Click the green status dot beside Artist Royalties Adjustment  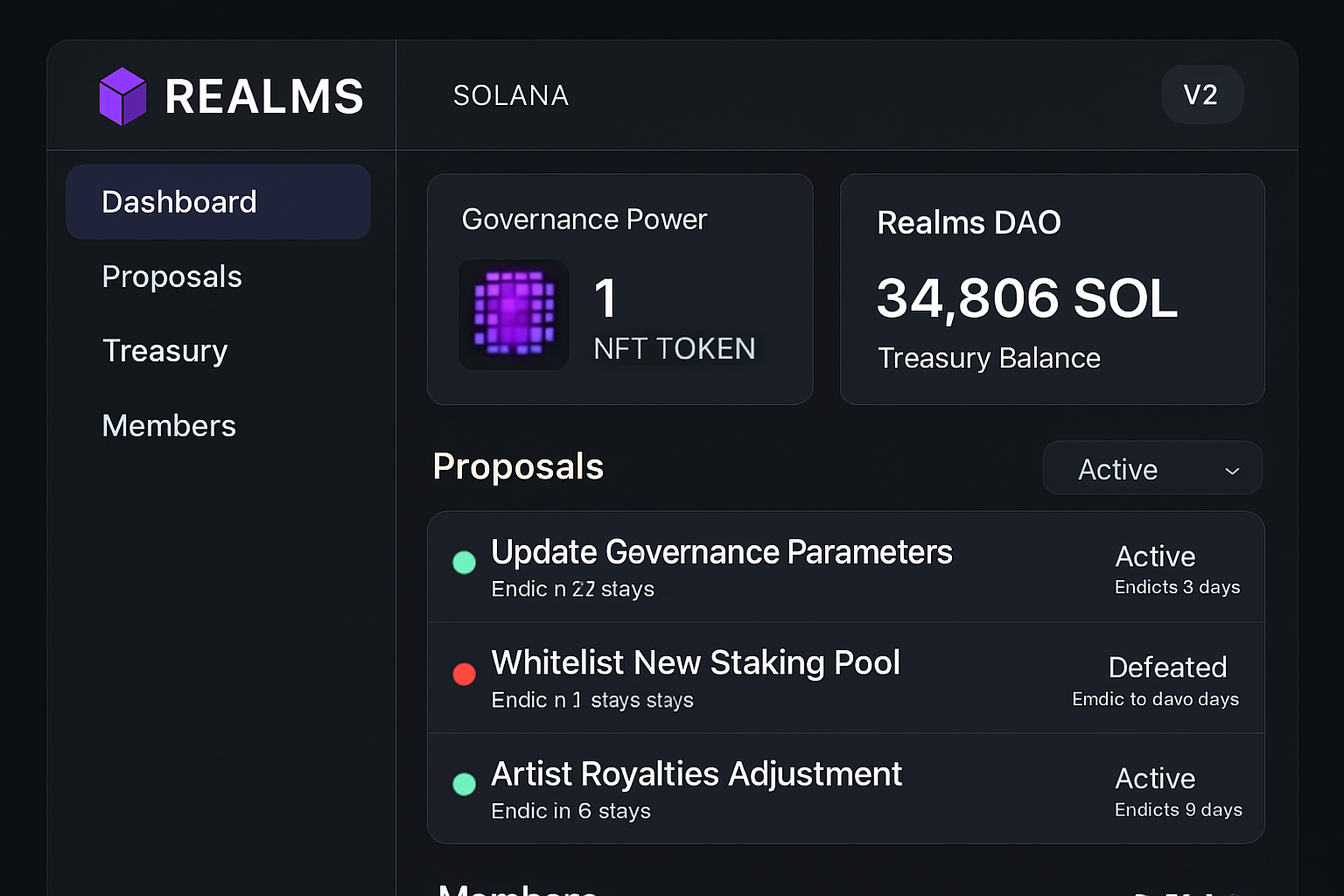coord(464,784)
